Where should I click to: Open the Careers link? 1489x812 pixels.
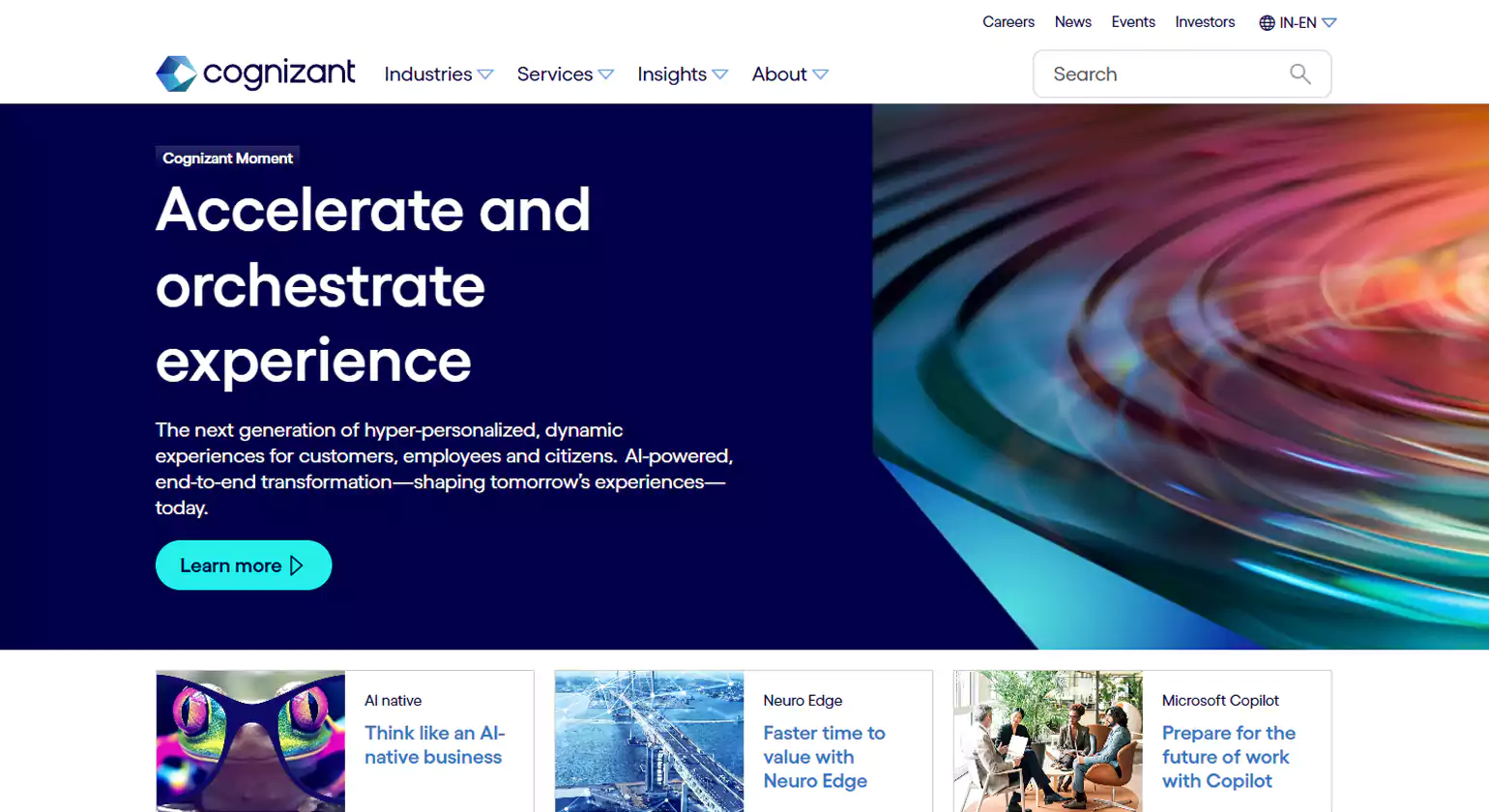(x=1007, y=21)
